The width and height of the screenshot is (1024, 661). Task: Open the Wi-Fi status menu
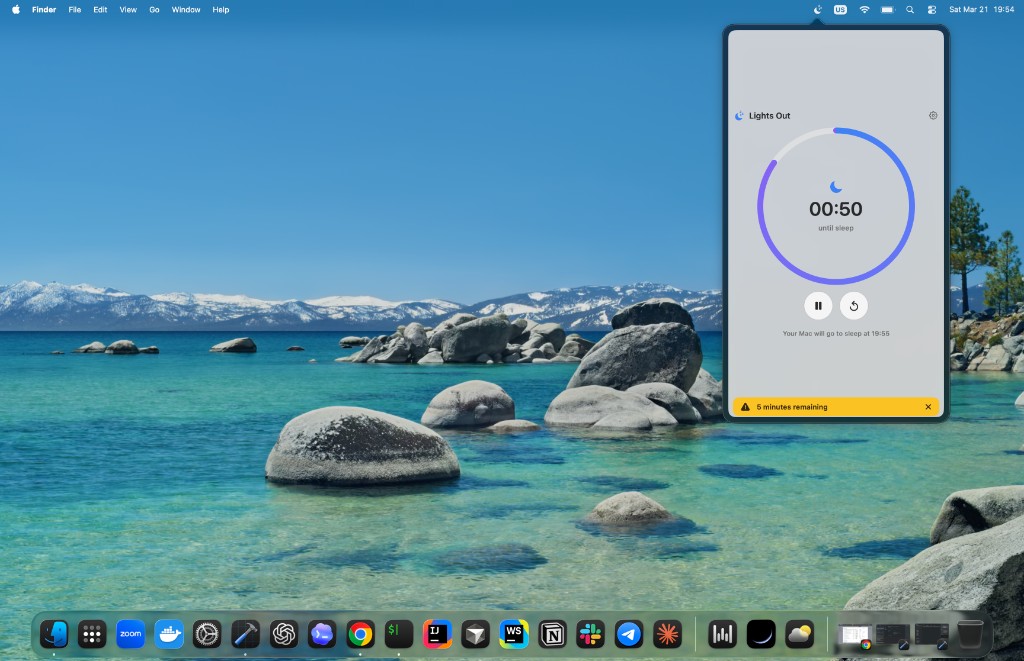pyautogui.click(x=864, y=10)
